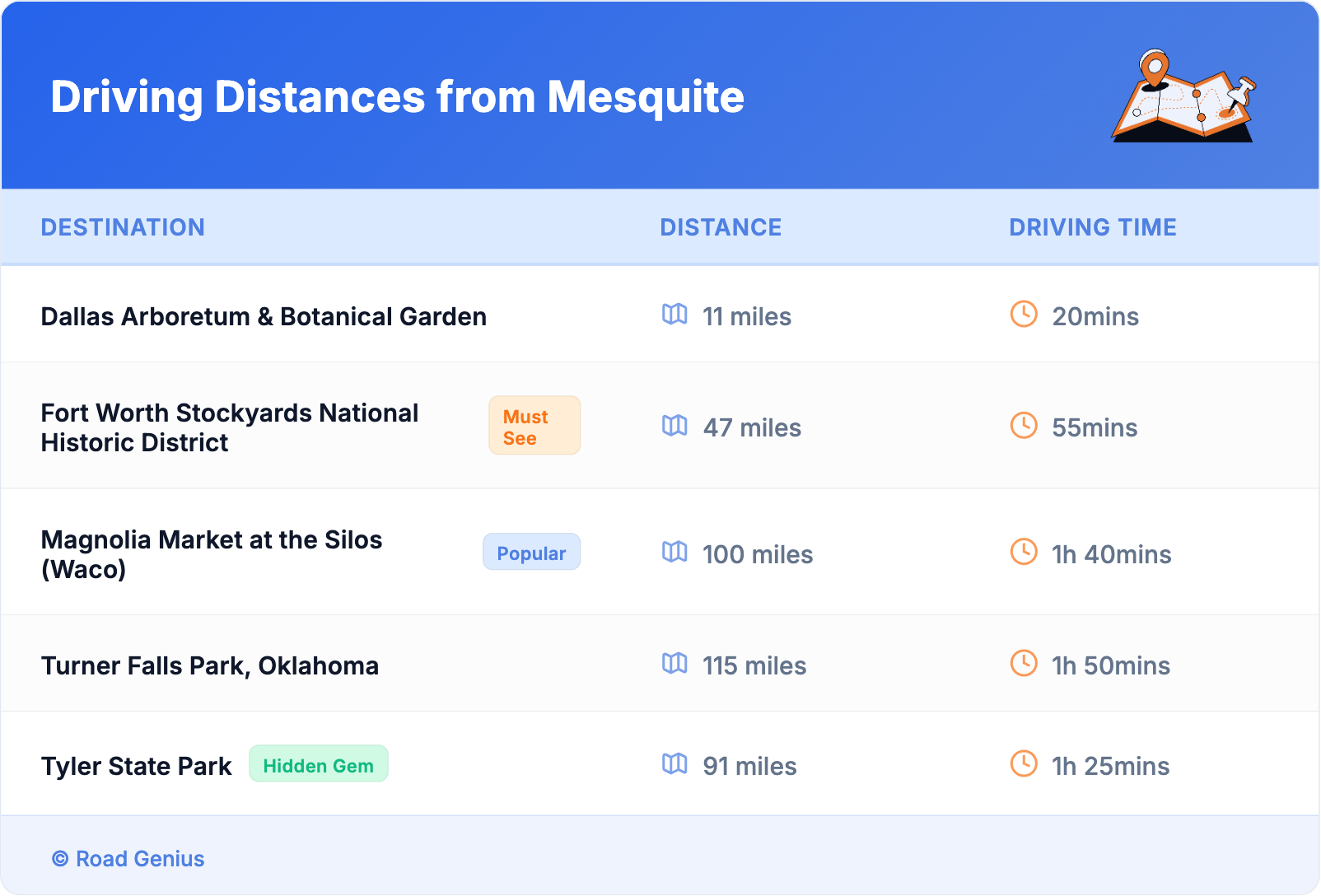Select the Destination column header
The height and width of the screenshot is (896, 1321).
coord(123,227)
